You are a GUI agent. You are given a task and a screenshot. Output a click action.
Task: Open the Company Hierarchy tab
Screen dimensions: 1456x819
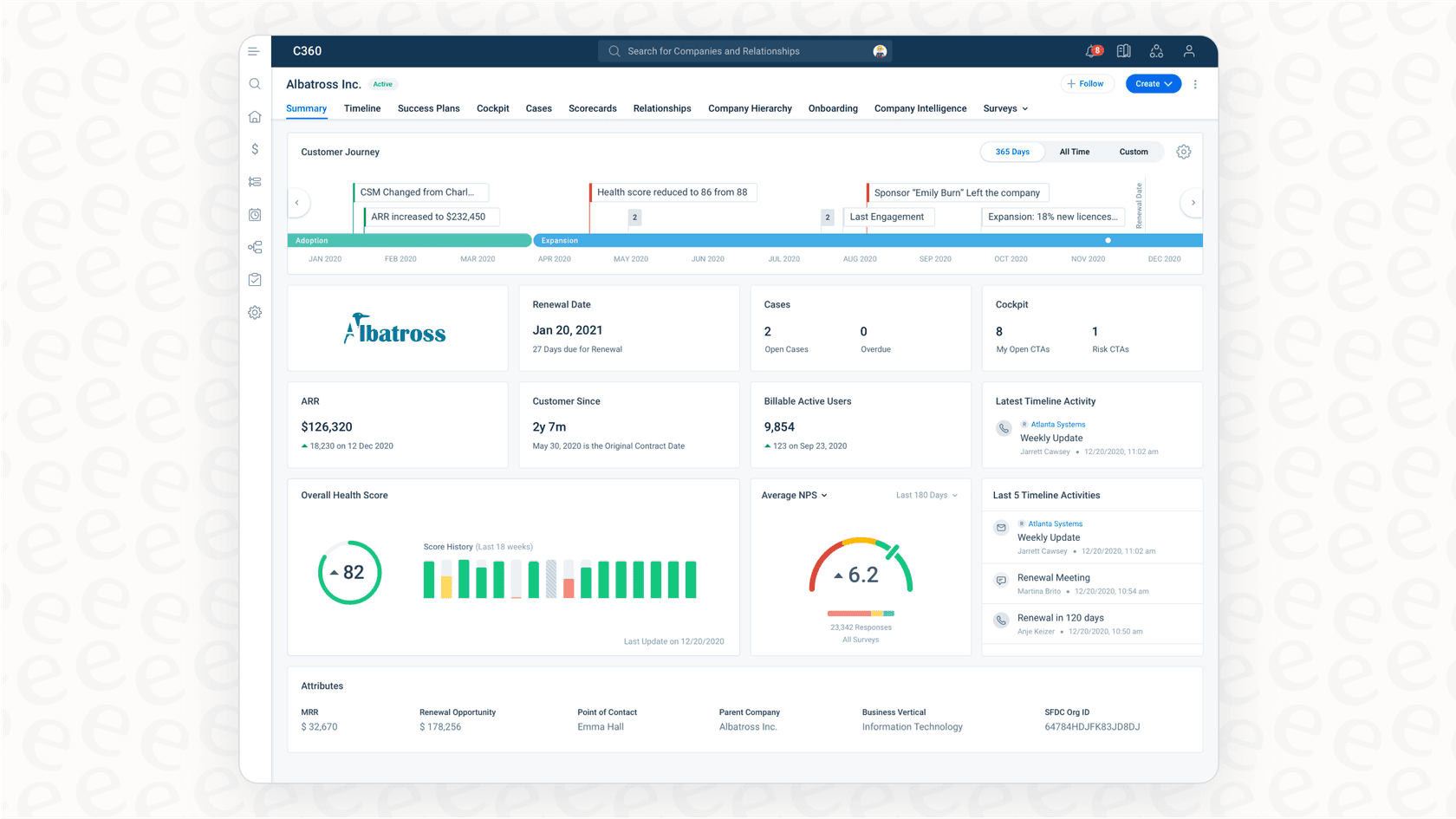point(750,108)
